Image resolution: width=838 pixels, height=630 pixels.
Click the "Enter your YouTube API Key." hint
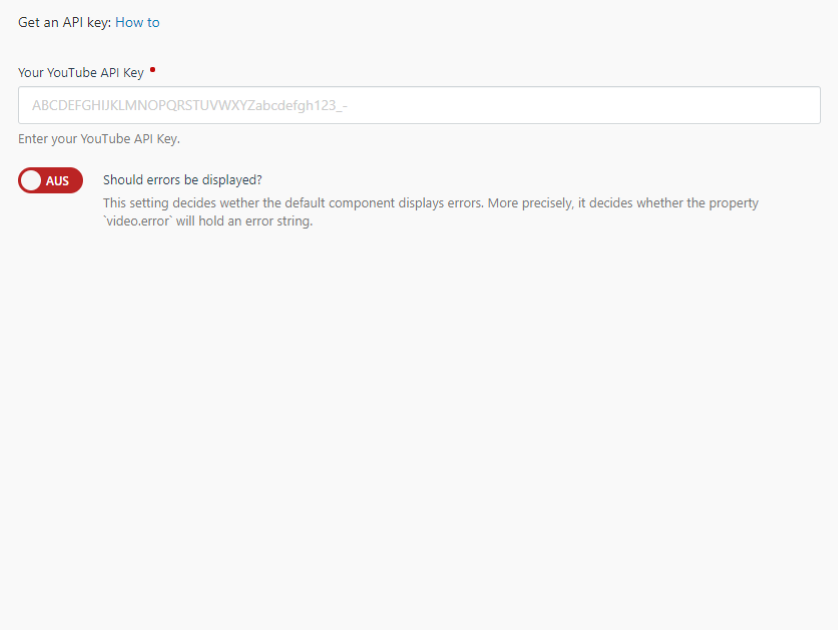click(99, 139)
